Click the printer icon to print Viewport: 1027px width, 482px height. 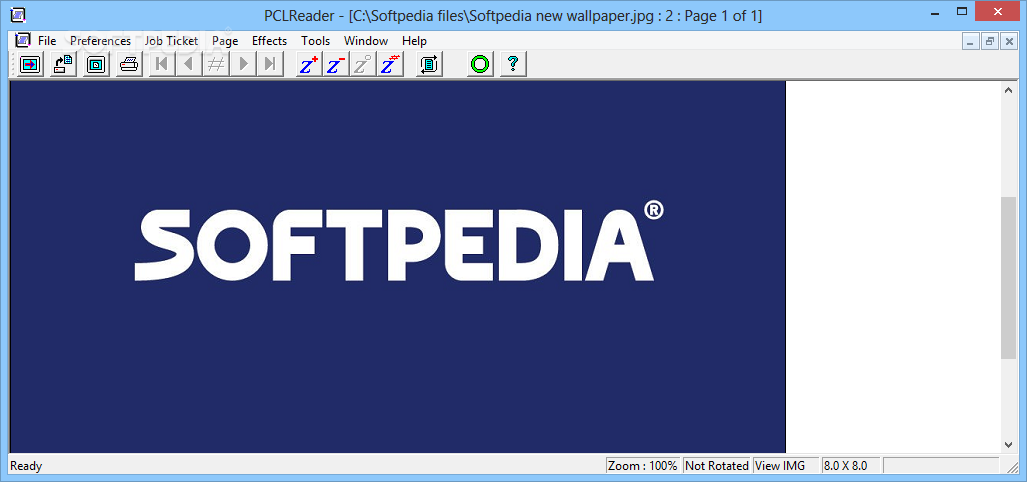click(129, 64)
